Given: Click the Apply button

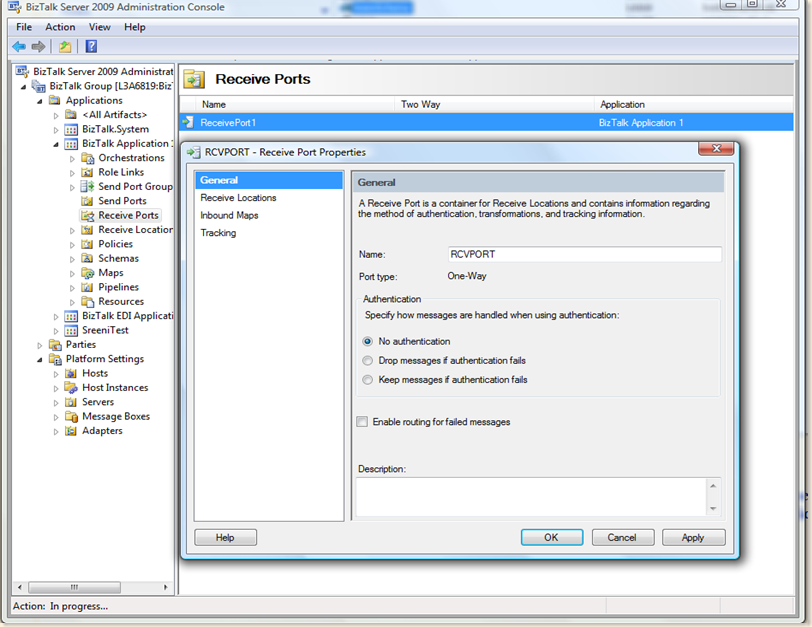Looking at the screenshot, I should click(693, 537).
